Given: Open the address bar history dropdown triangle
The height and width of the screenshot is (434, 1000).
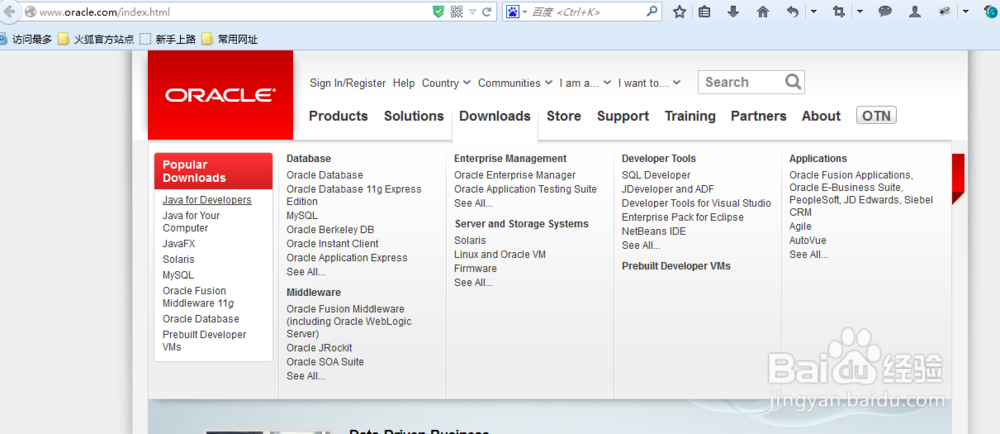Looking at the screenshot, I should pos(473,11).
